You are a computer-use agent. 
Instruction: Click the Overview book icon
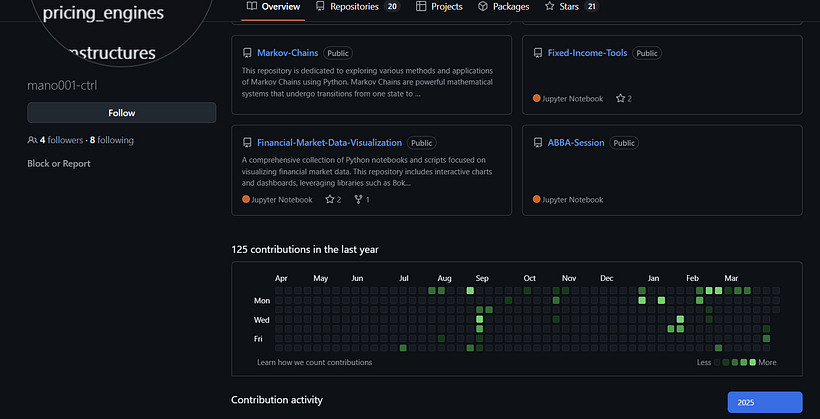252,6
